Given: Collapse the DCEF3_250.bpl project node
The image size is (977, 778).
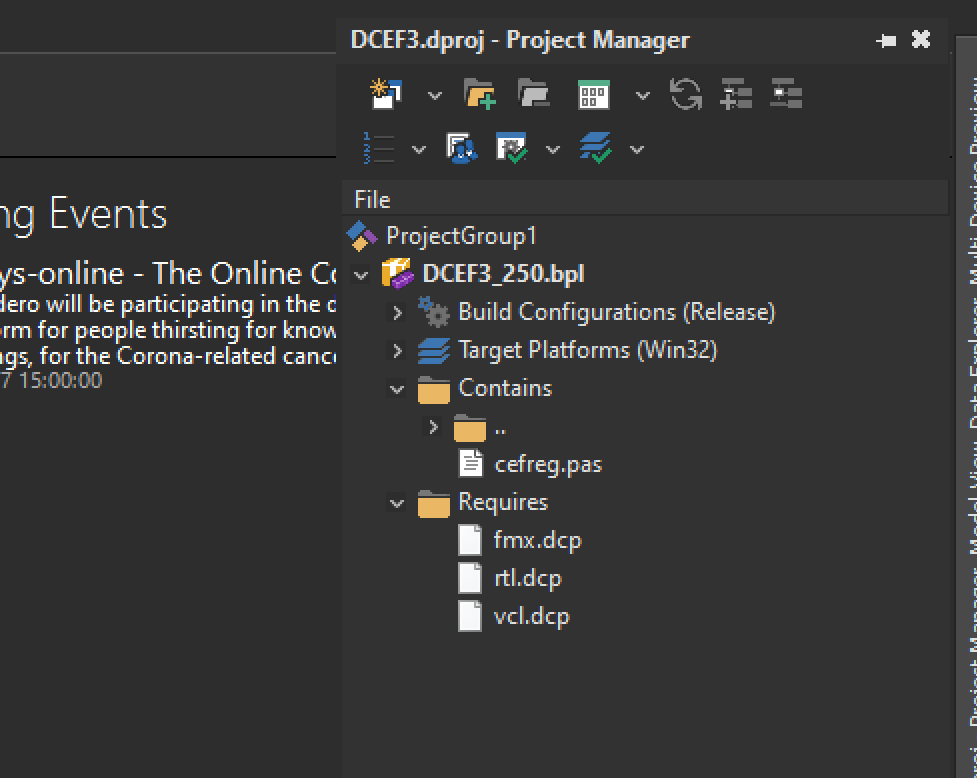Looking at the screenshot, I should [361, 275].
